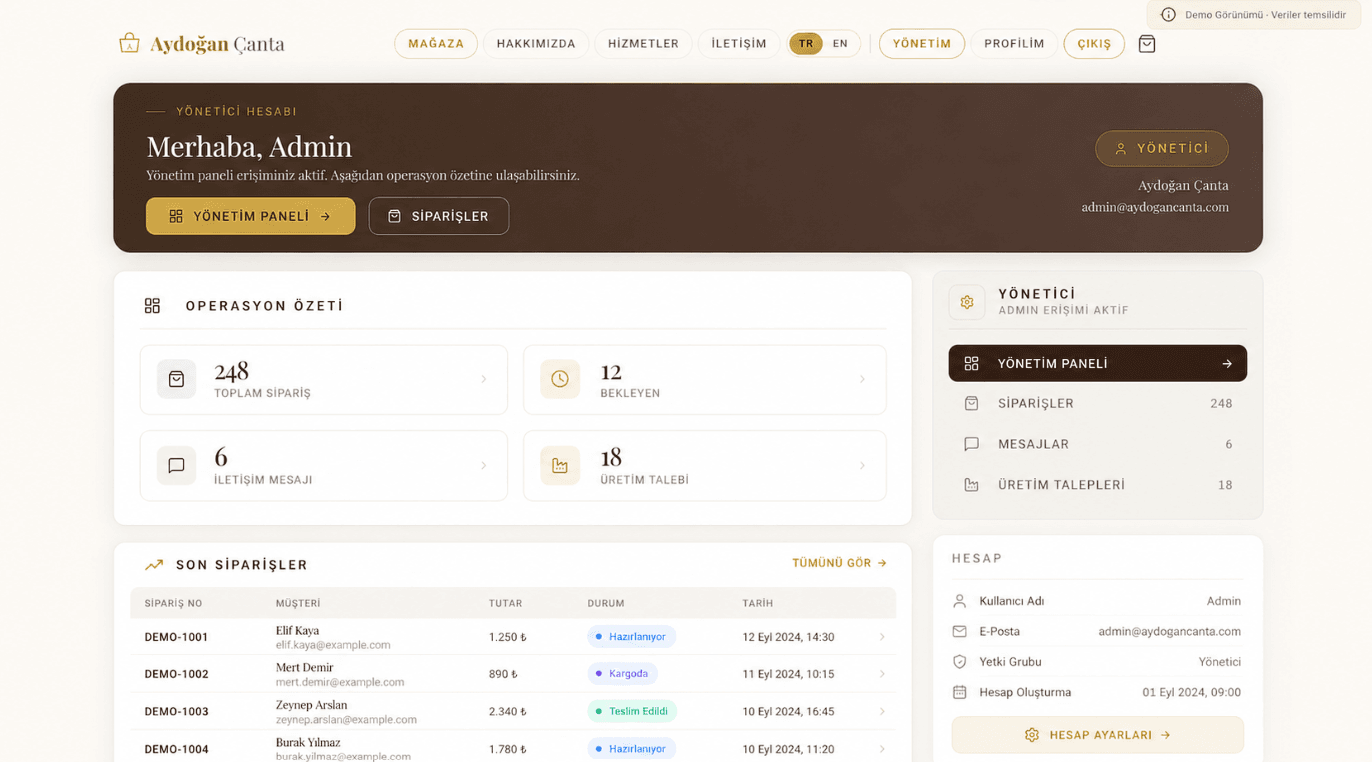Image resolution: width=1372 pixels, height=762 pixels.
Task: Click the info icon in demo notice
Action: [x=1168, y=15]
